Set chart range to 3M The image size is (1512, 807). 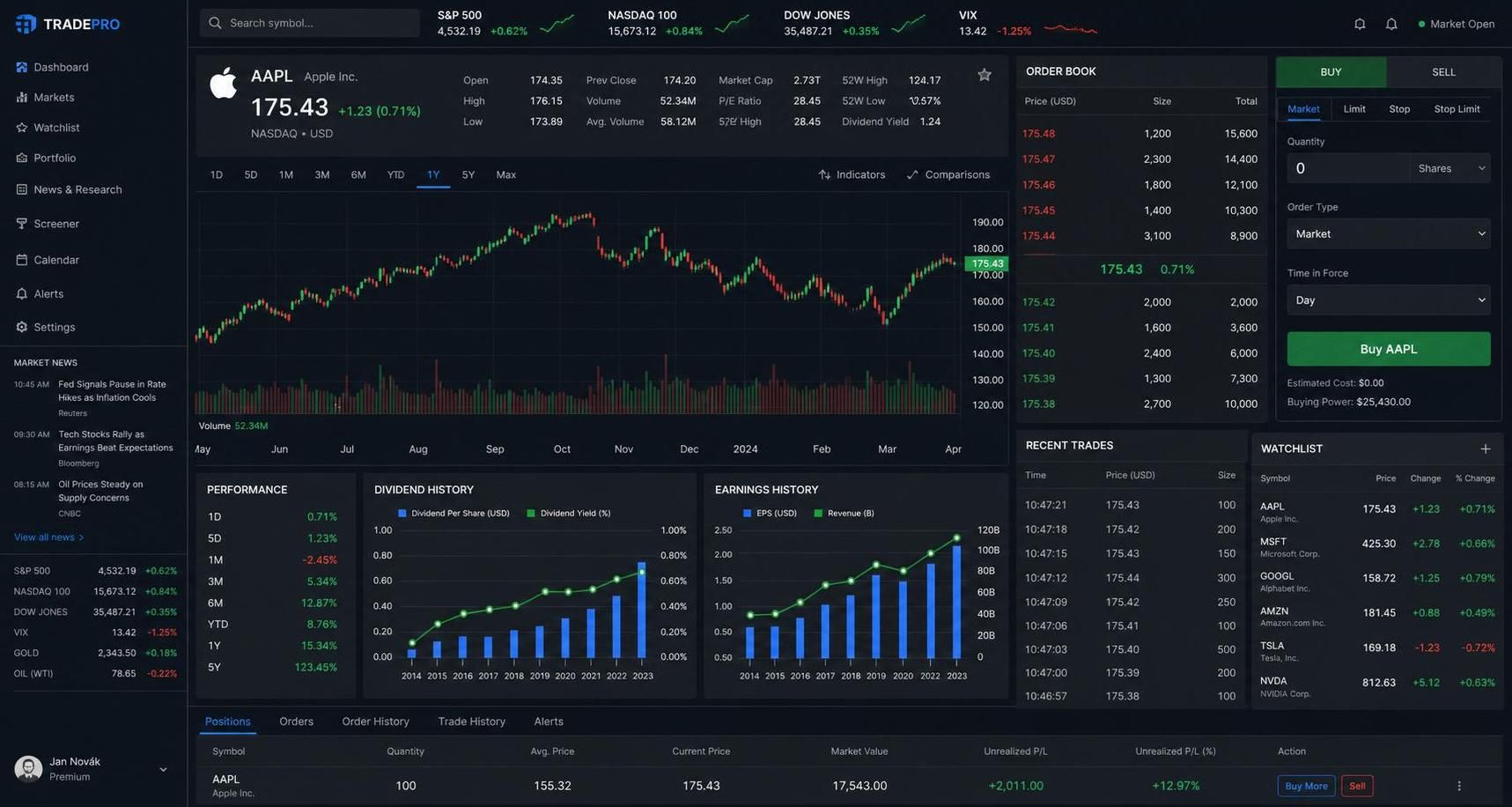click(x=322, y=174)
